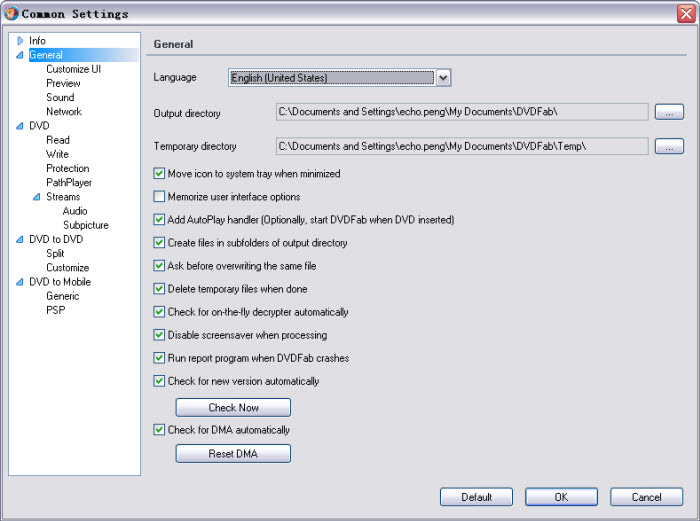
Task: Open the Subpicture streams page
Action: tap(86, 225)
